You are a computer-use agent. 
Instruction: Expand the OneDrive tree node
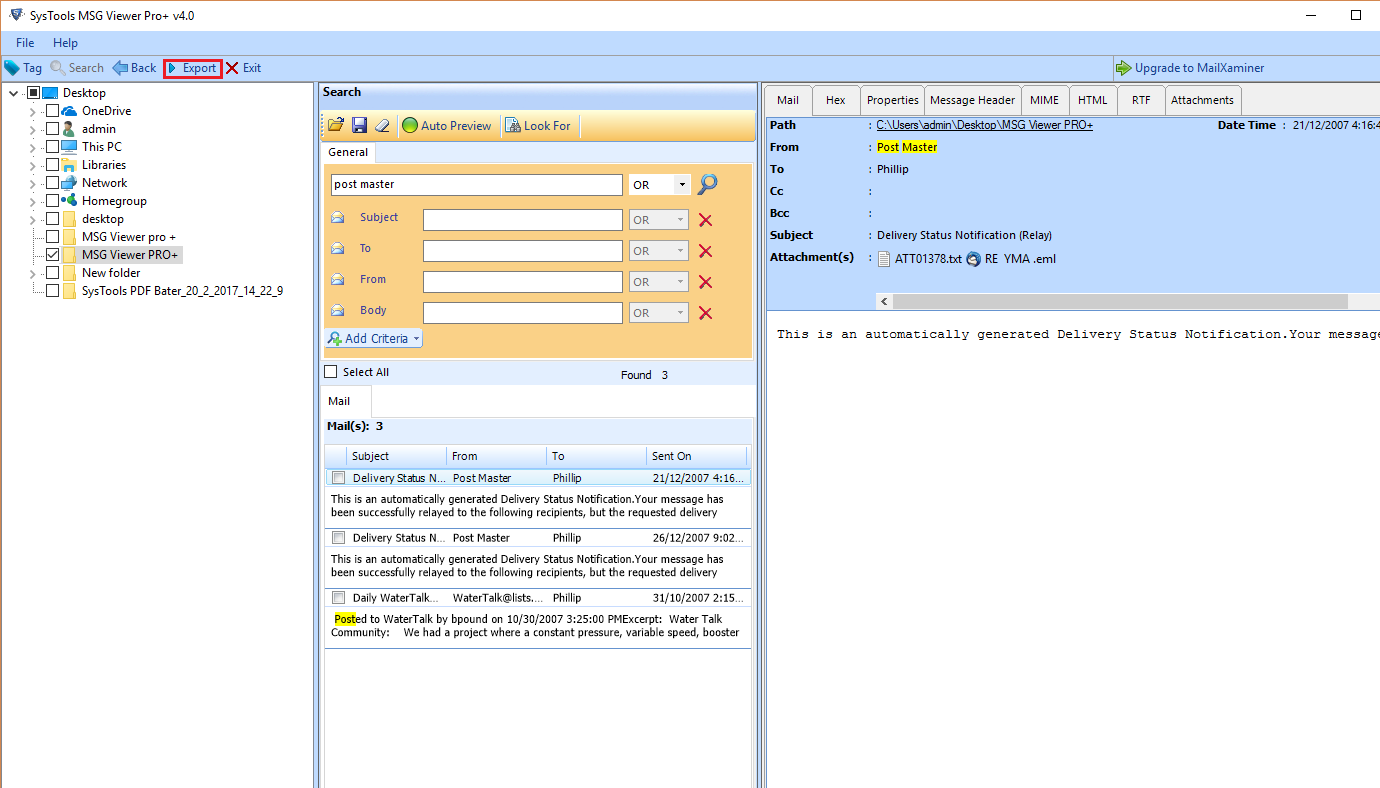[34, 111]
